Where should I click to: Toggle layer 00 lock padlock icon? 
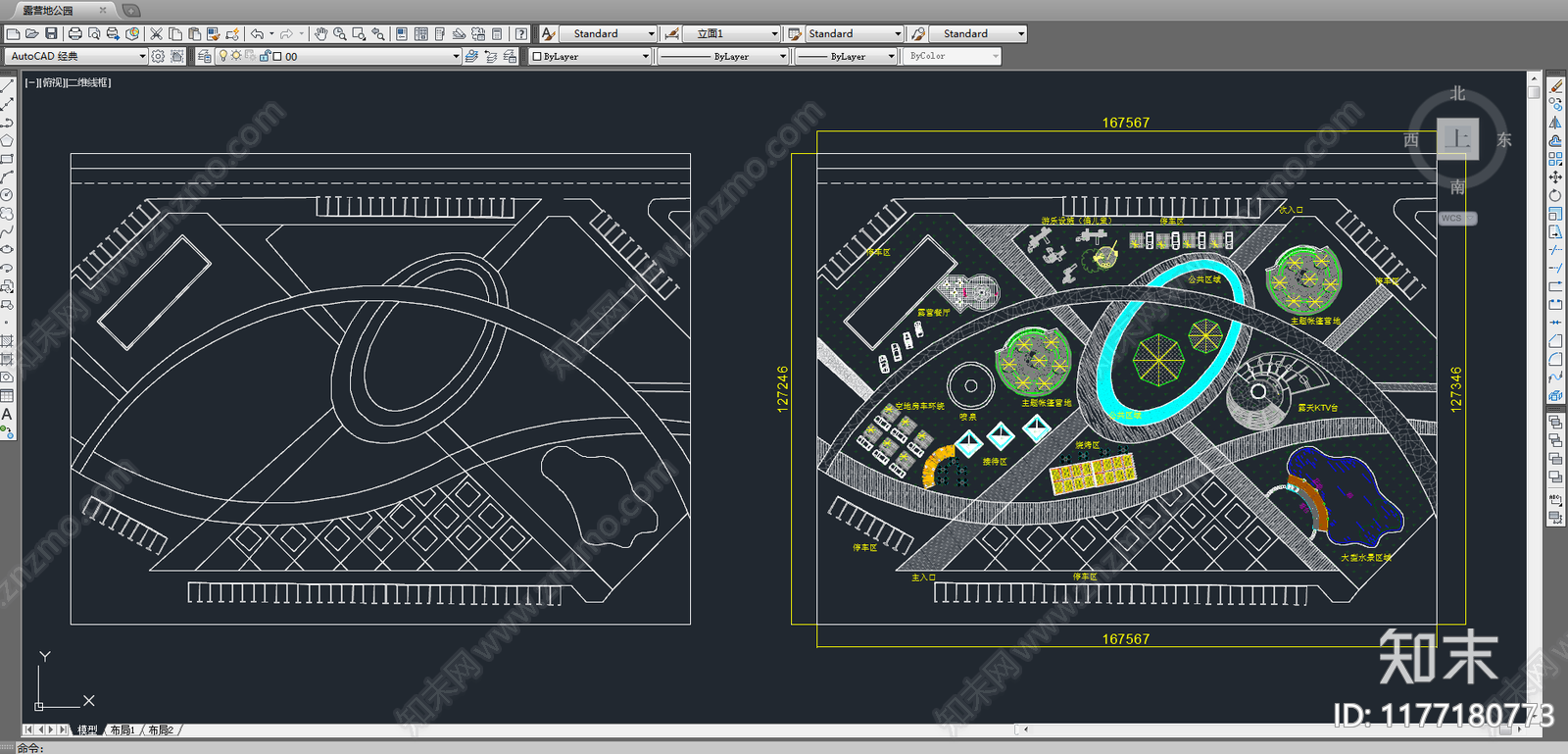click(x=265, y=56)
